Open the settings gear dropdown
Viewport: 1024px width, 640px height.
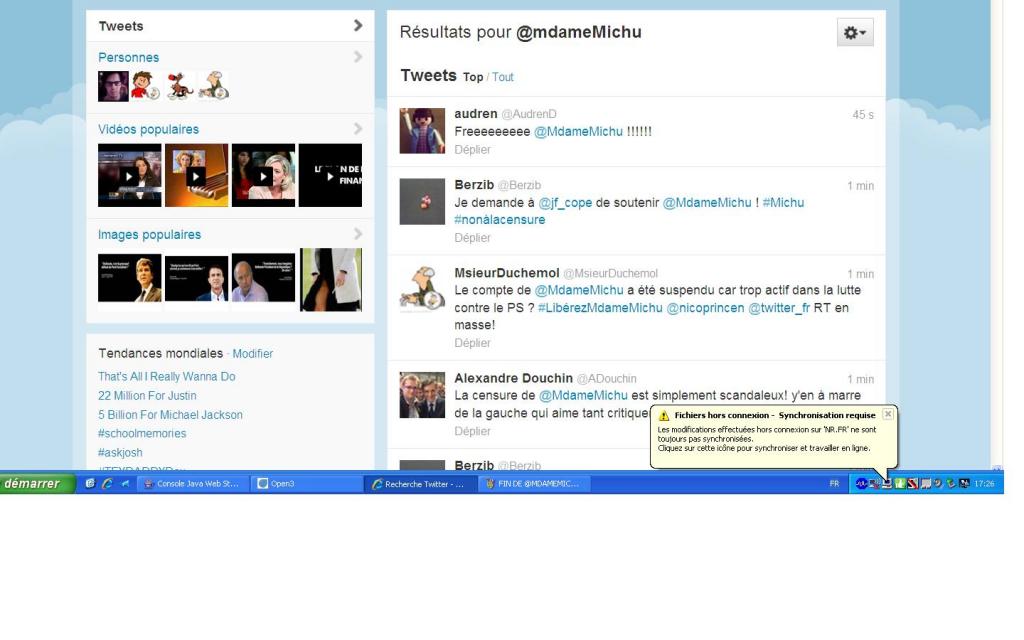(855, 33)
